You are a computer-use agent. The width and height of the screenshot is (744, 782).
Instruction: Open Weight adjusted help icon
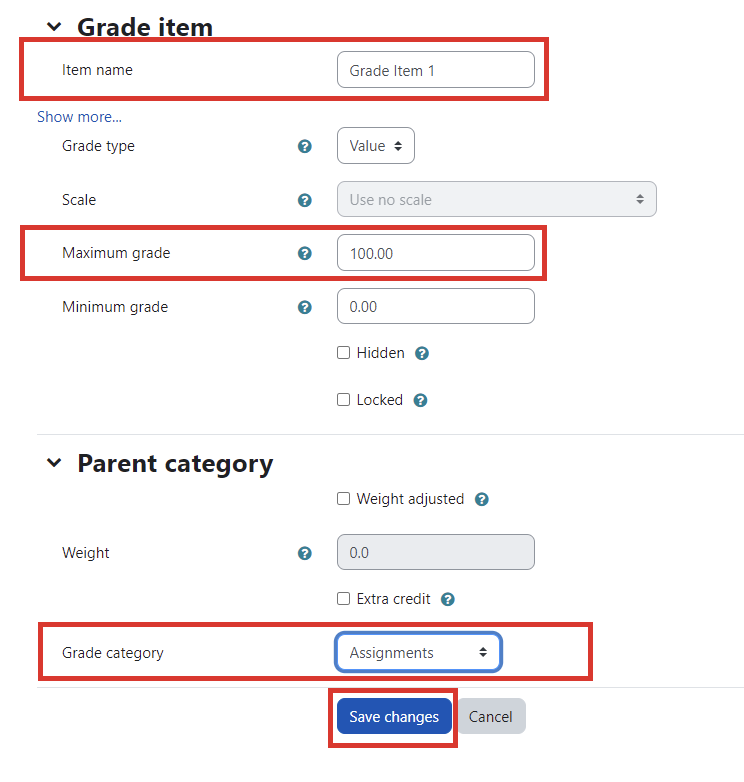[x=482, y=499]
